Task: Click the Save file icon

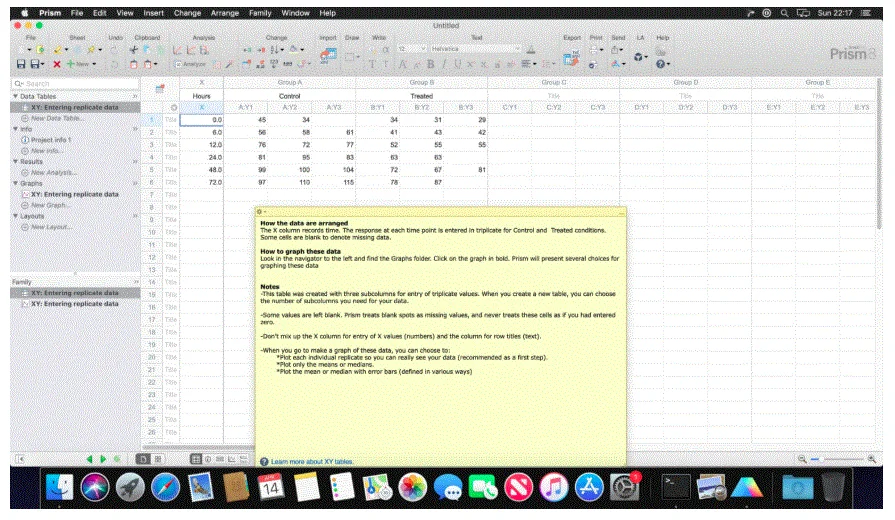Action: pyautogui.click(x=21, y=64)
